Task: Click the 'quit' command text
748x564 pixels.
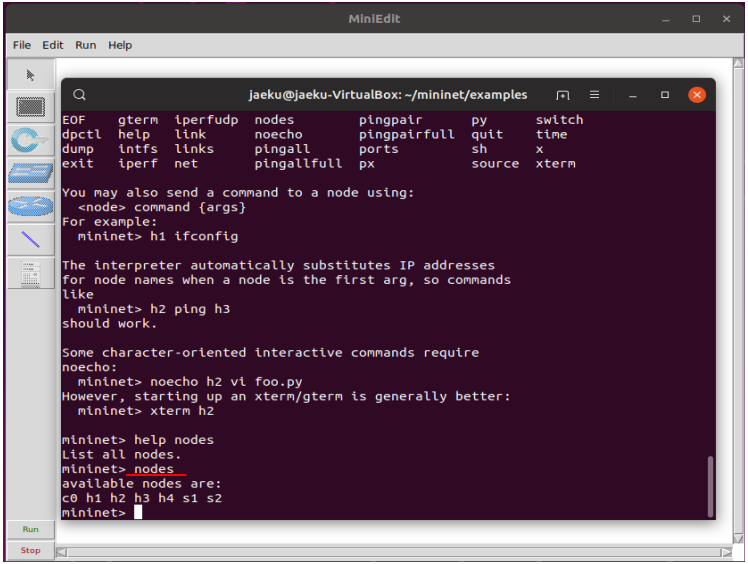Action: click(487, 135)
